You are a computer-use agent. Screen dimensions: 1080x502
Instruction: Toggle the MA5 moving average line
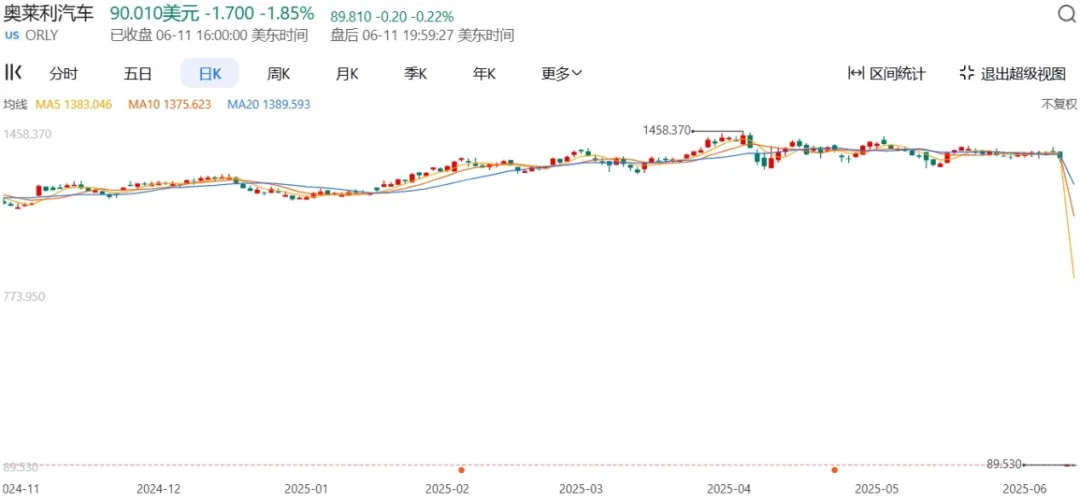[x=73, y=104]
